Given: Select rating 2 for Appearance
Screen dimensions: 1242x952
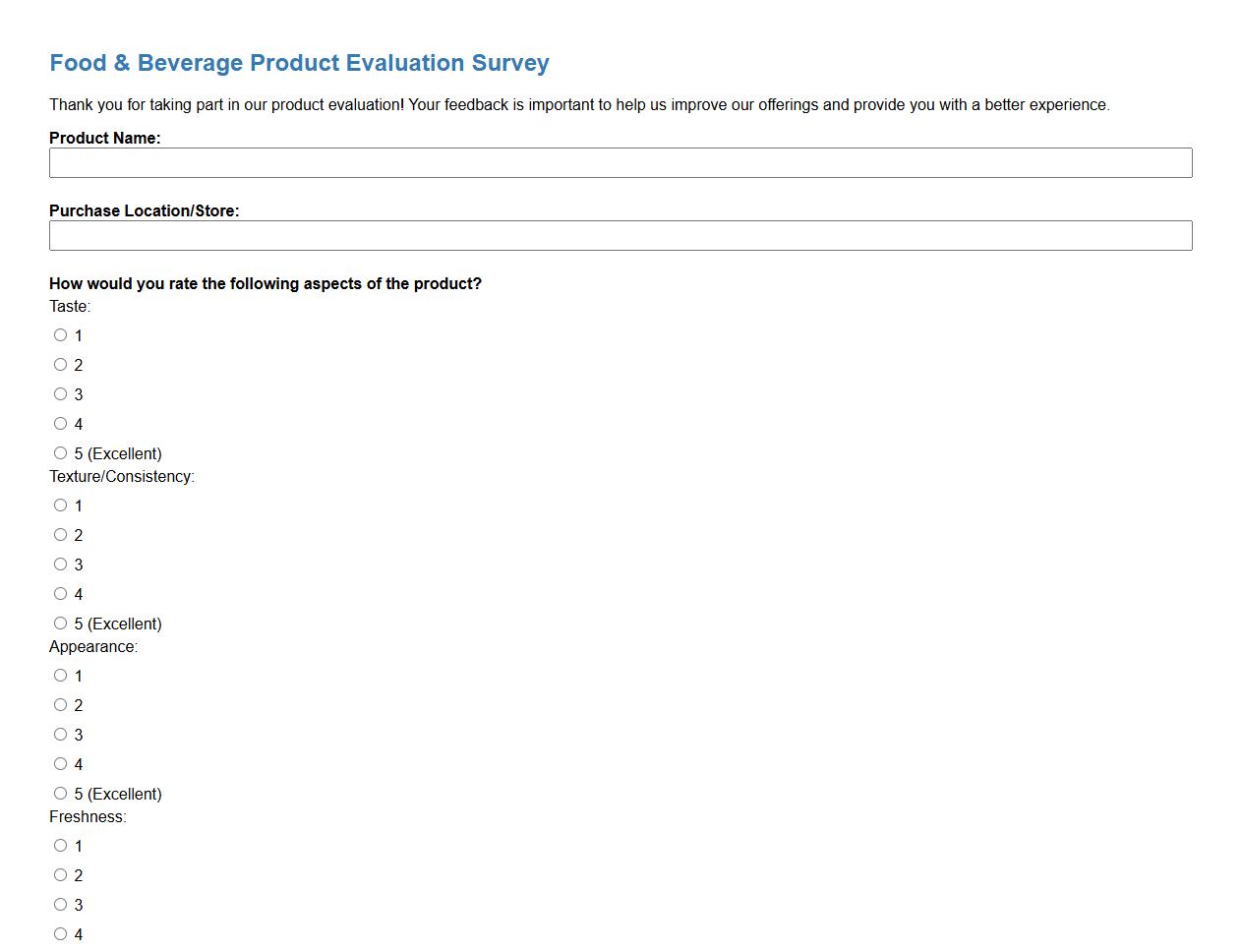Looking at the screenshot, I should point(60,704).
